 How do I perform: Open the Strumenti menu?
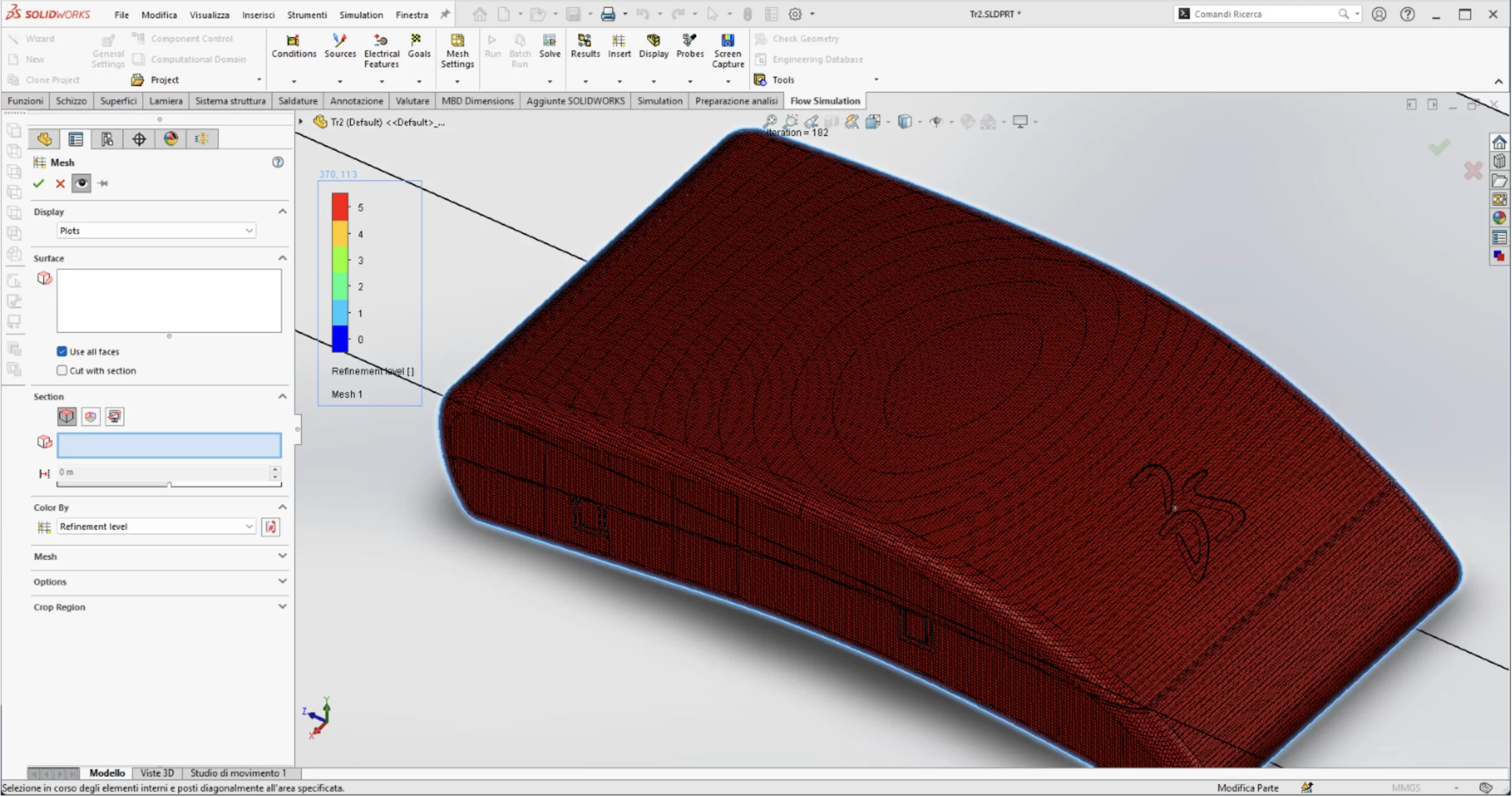pos(307,15)
